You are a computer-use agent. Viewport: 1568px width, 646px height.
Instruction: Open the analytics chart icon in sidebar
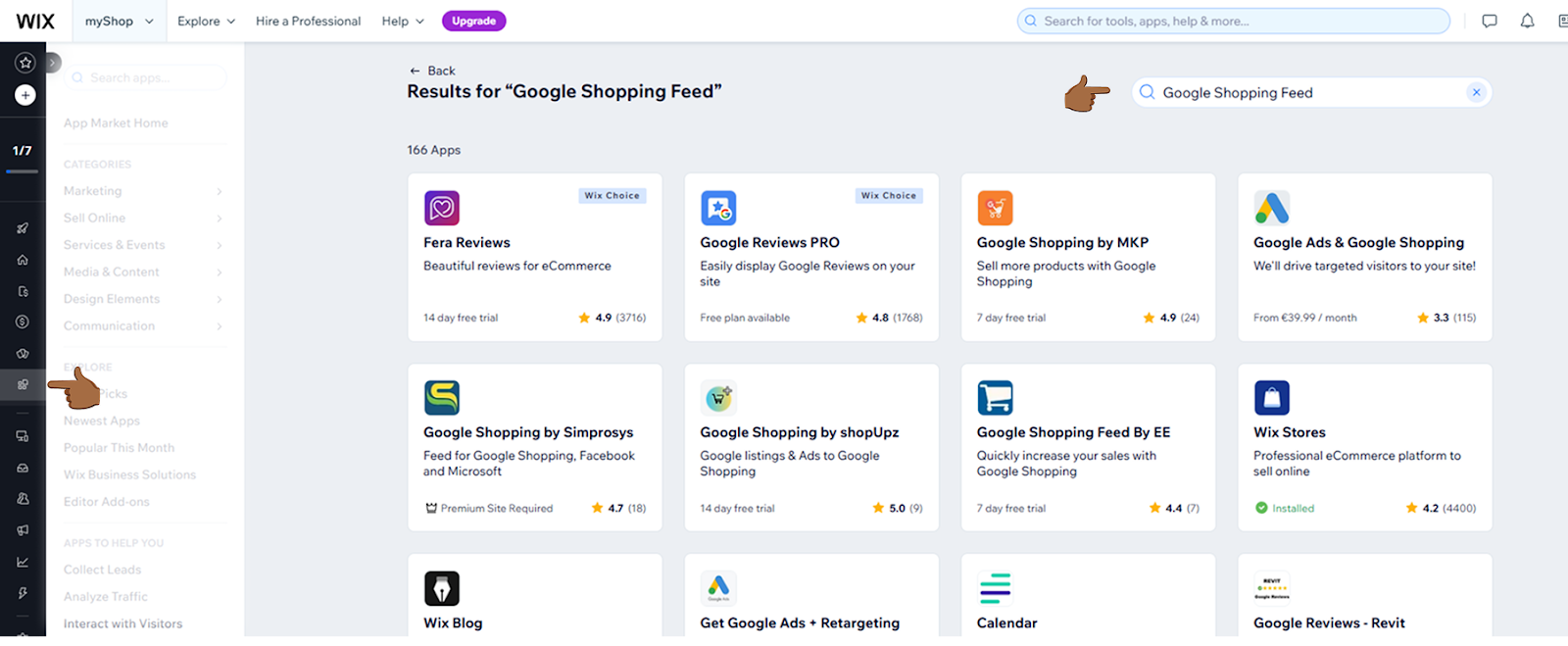(x=23, y=562)
